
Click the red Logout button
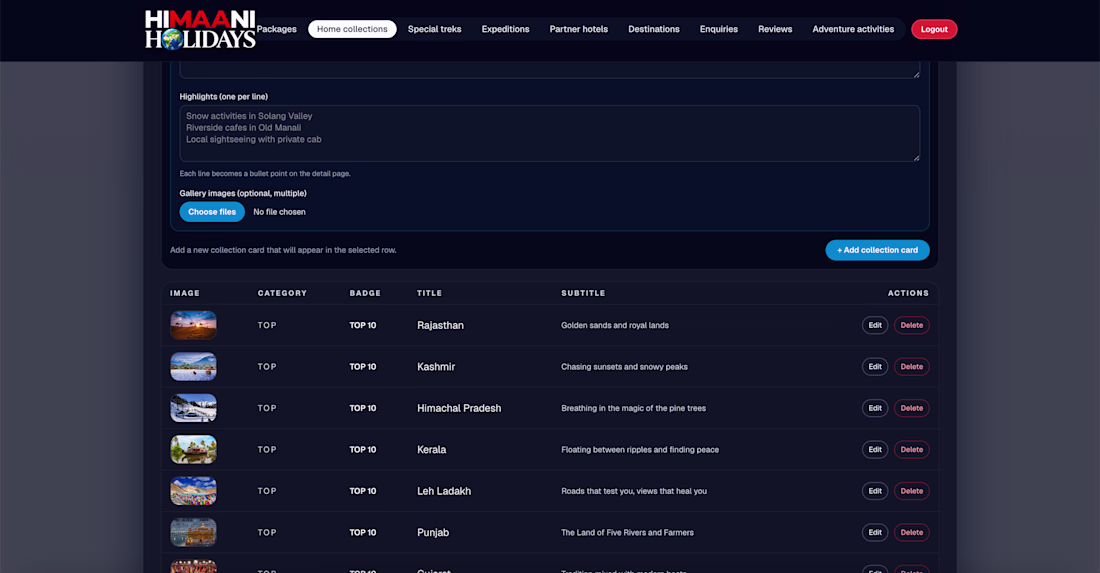point(934,29)
